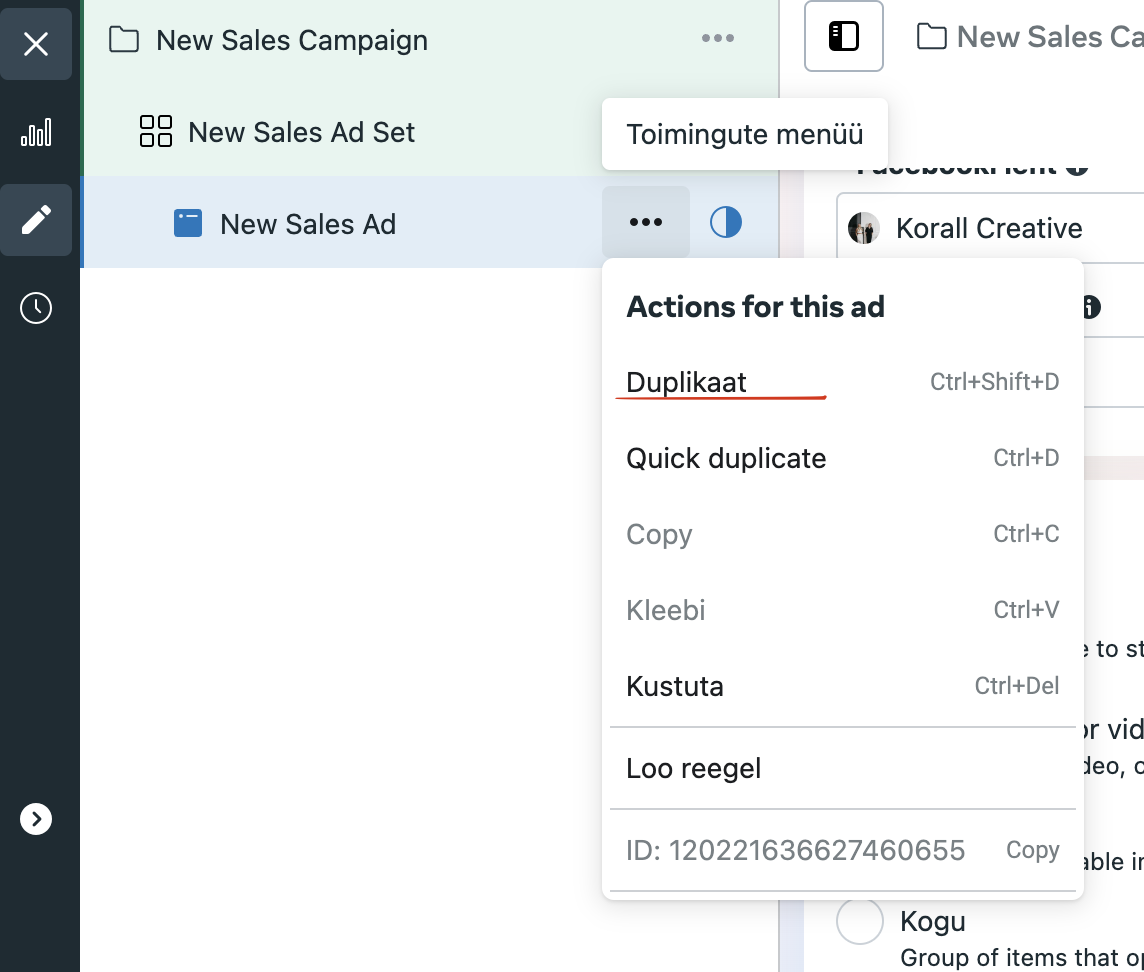Open the bar chart insights icon
1144x972 pixels.
pos(36,132)
